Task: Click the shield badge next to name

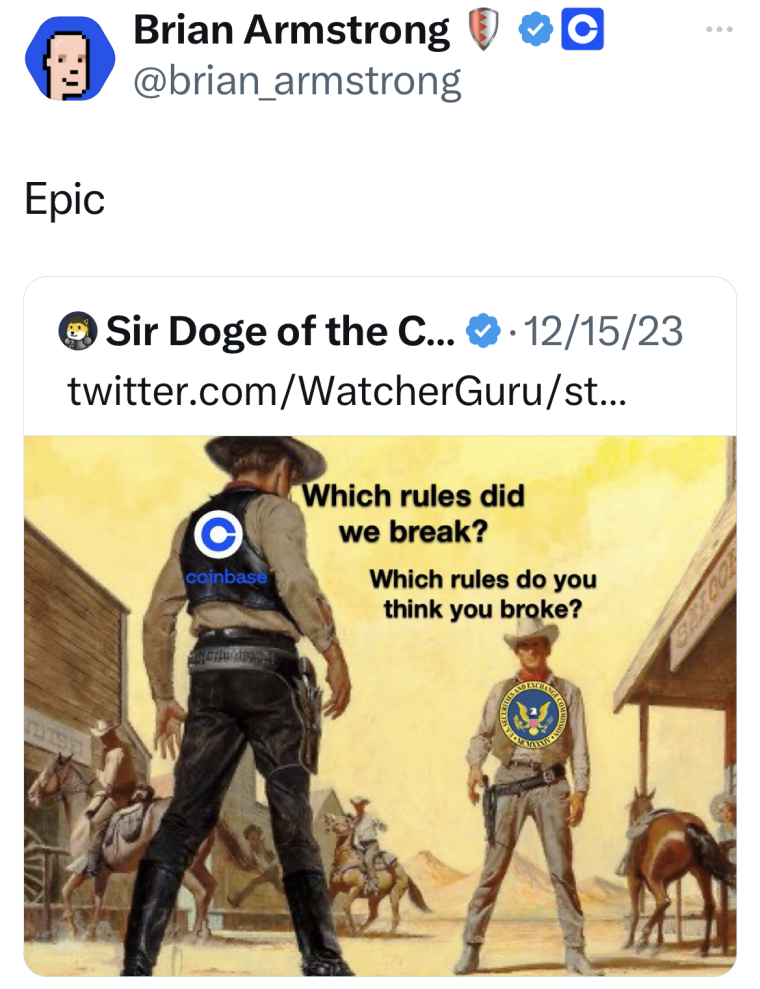Action: pyautogui.click(x=483, y=30)
